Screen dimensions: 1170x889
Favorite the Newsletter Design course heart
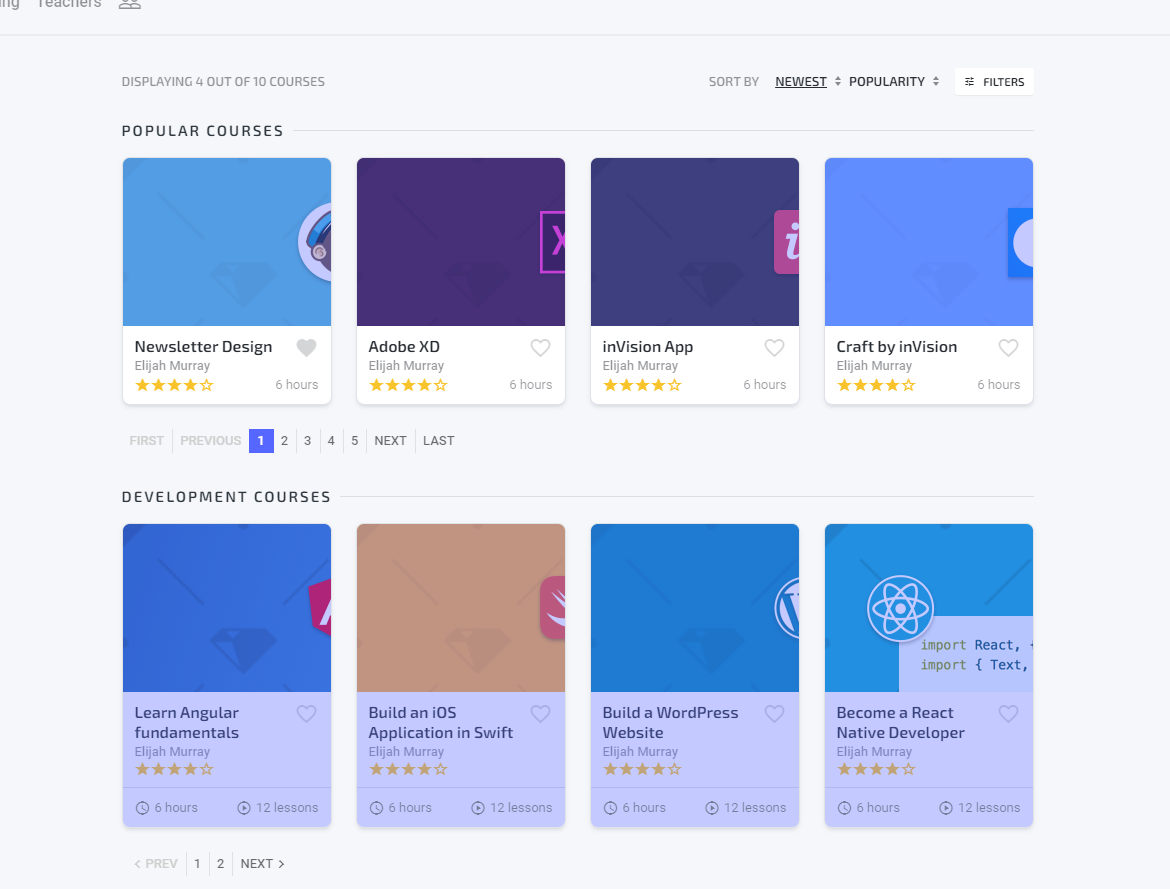[307, 347]
